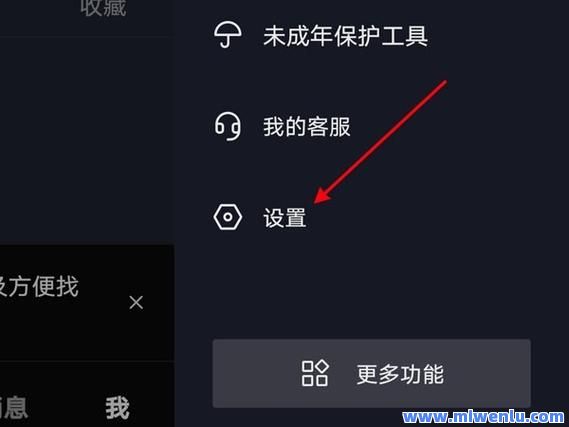
Task: Select the 收藏 tab at top
Action: tap(103, 8)
